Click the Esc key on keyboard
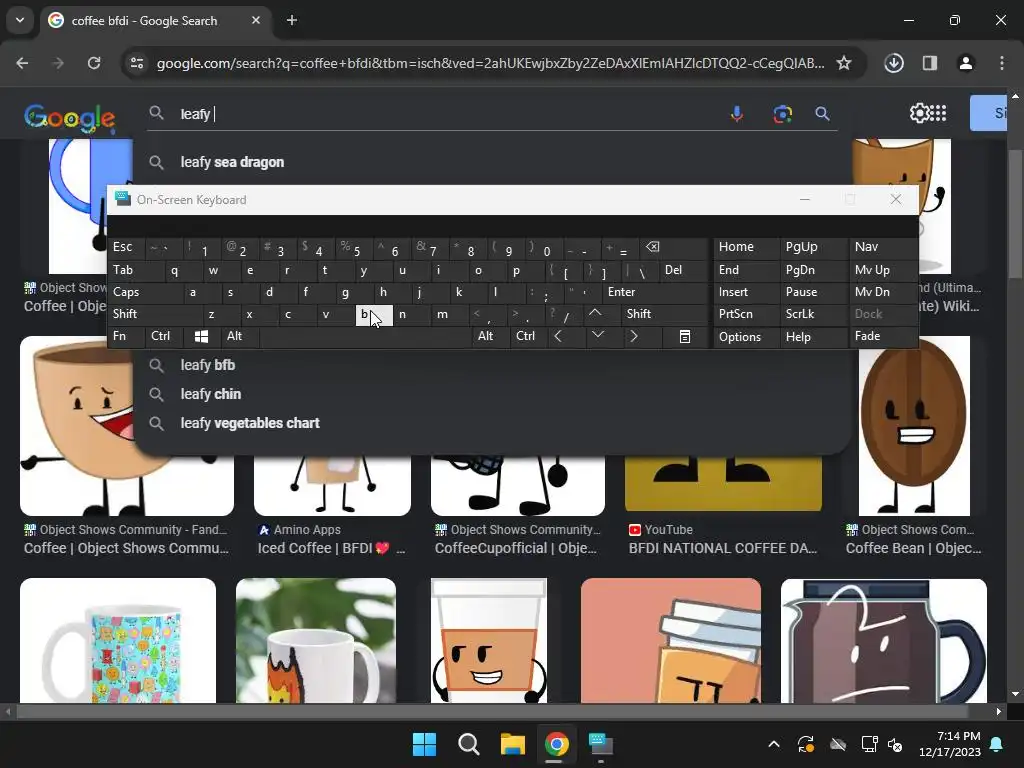Image resolution: width=1024 pixels, height=768 pixels. pos(126,247)
